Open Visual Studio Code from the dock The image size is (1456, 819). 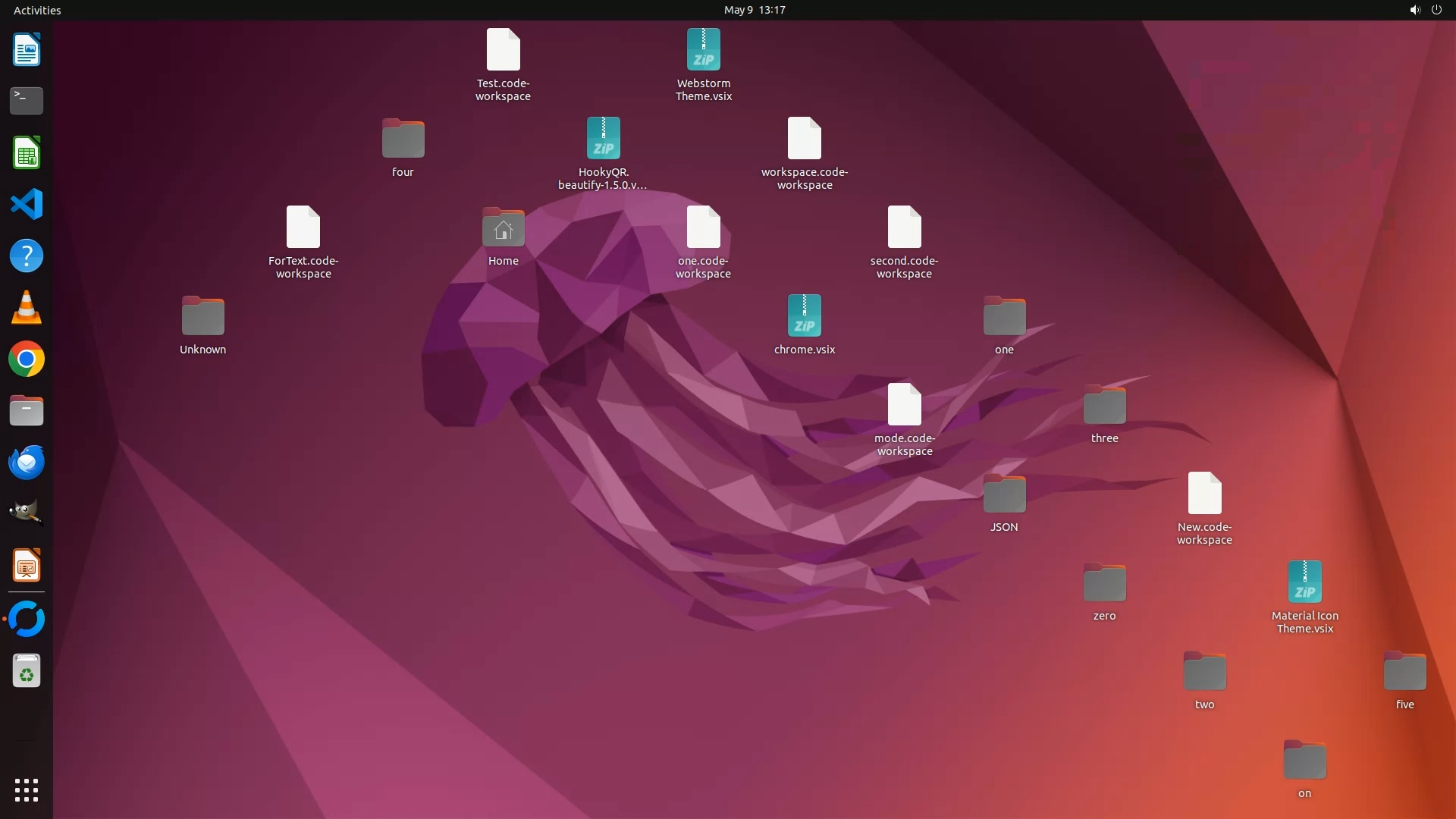click(27, 204)
